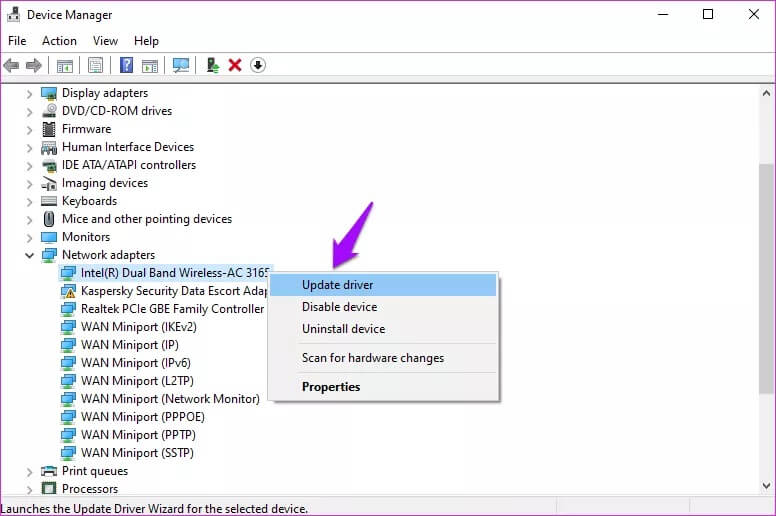Image resolution: width=776 pixels, height=516 pixels.
Task: Scan for hardware changes monitor toolbar icon
Action: 181,65
